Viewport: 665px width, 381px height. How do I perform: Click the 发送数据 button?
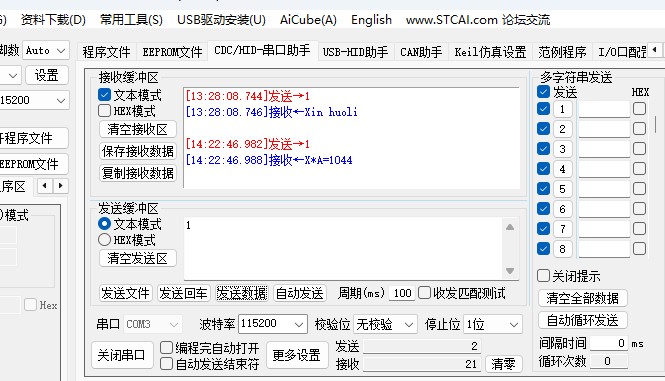241,293
